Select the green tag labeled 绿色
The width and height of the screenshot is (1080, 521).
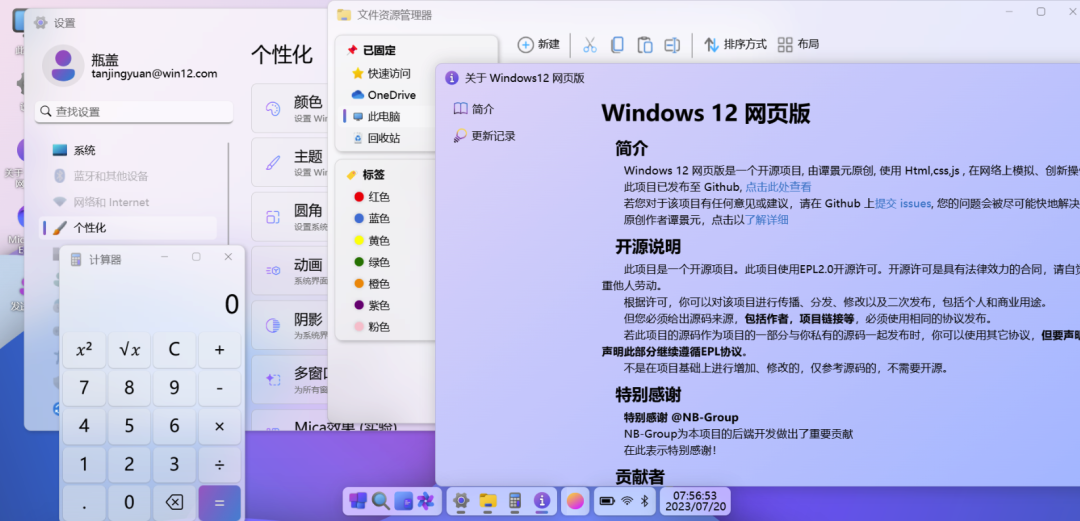coord(372,262)
